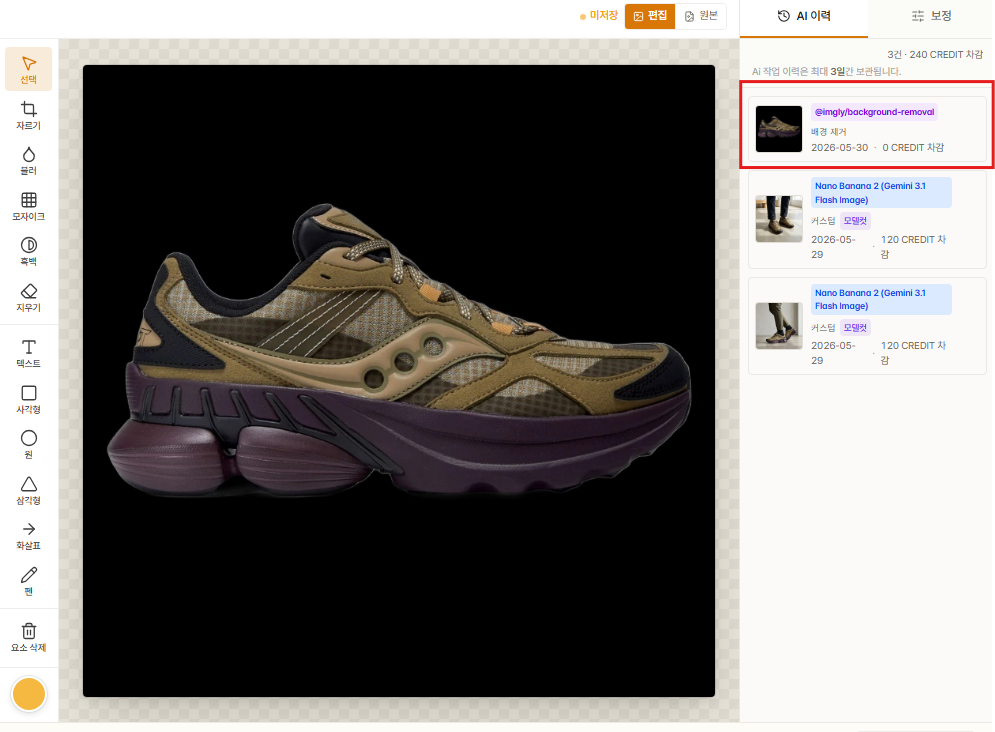
Task: Click the AI history retention notice text
Action: [x=826, y=71]
